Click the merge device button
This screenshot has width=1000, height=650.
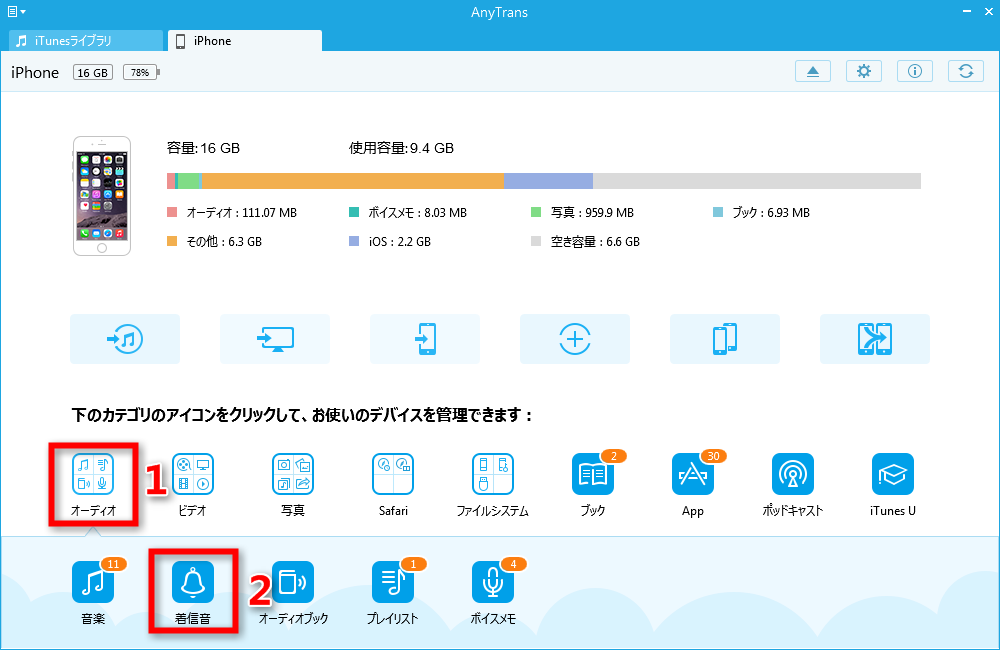[874, 339]
